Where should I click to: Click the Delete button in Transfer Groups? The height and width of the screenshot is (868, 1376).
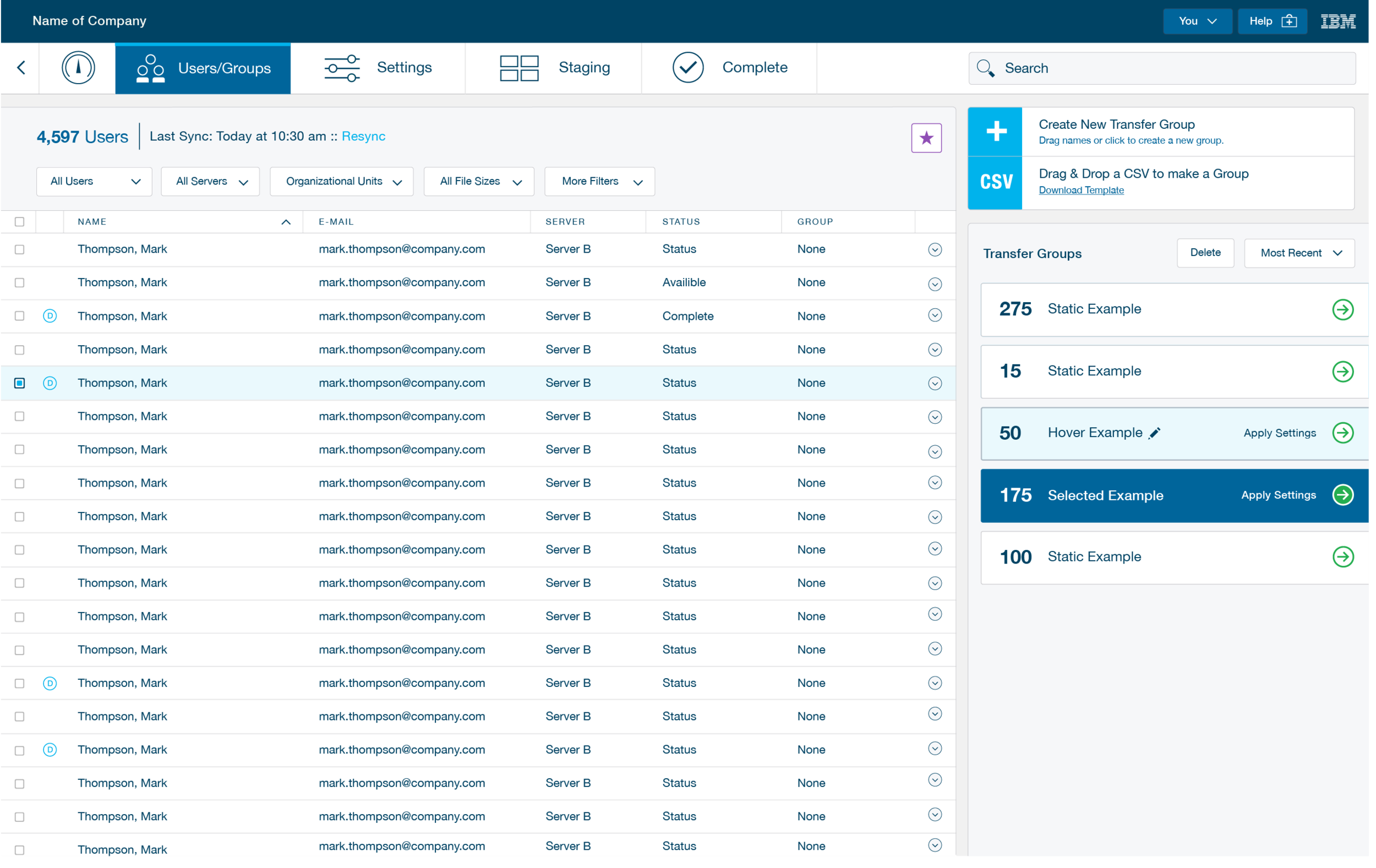point(1205,253)
